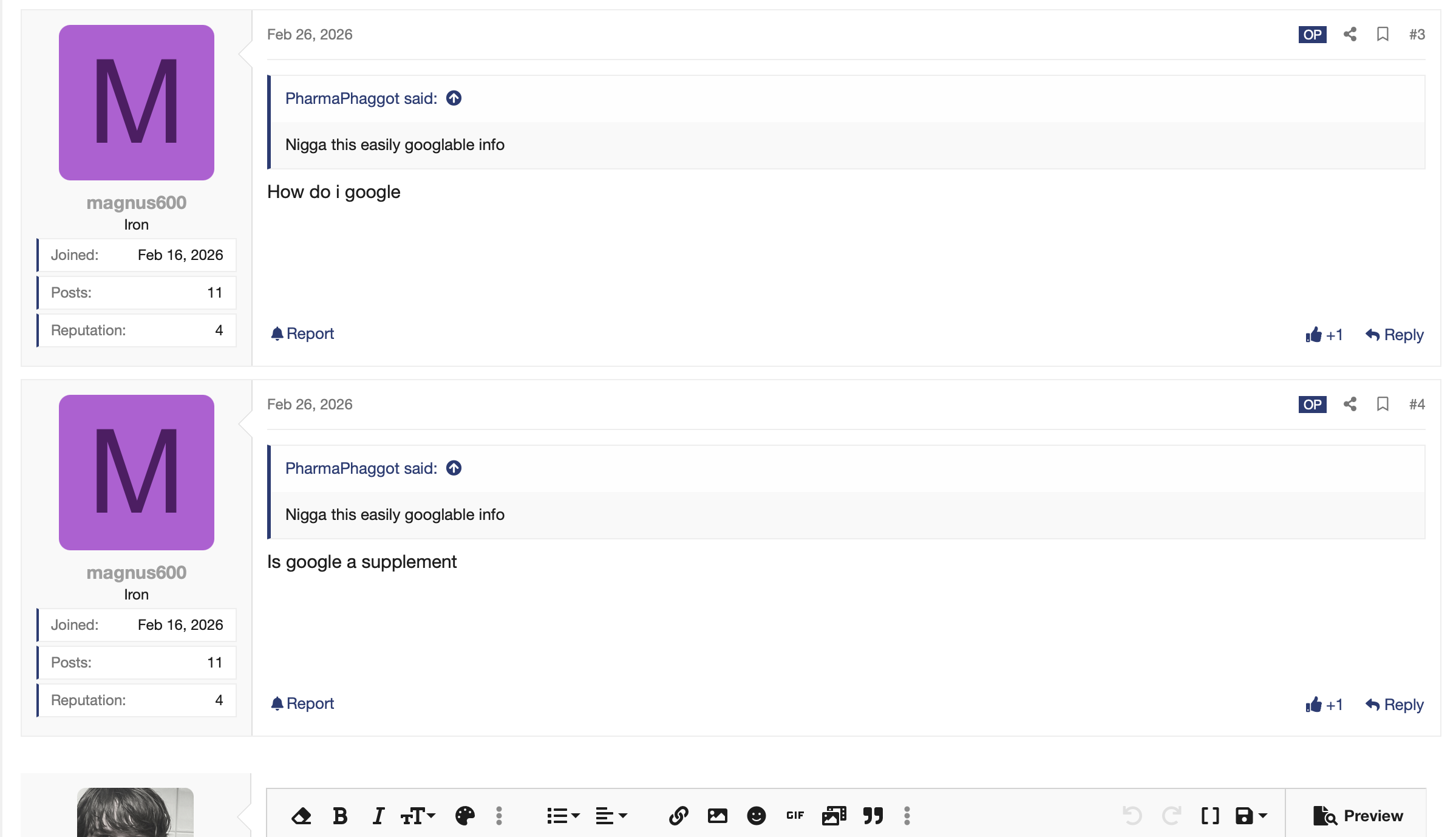
Task: Click the eraser remove formatting icon
Action: coord(301,816)
